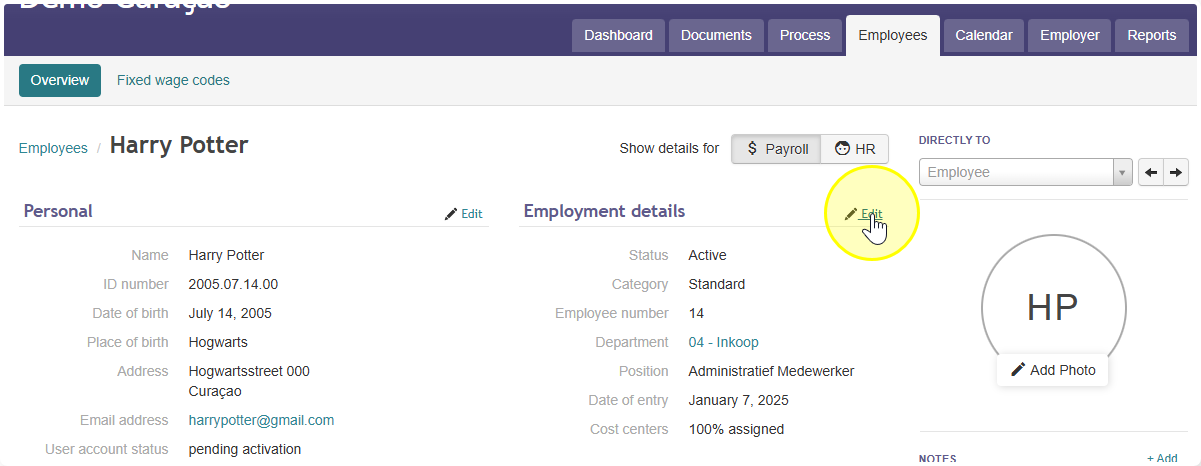The image size is (1201, 466).
Task: Edit the Personal section
Action: (464, 214)
